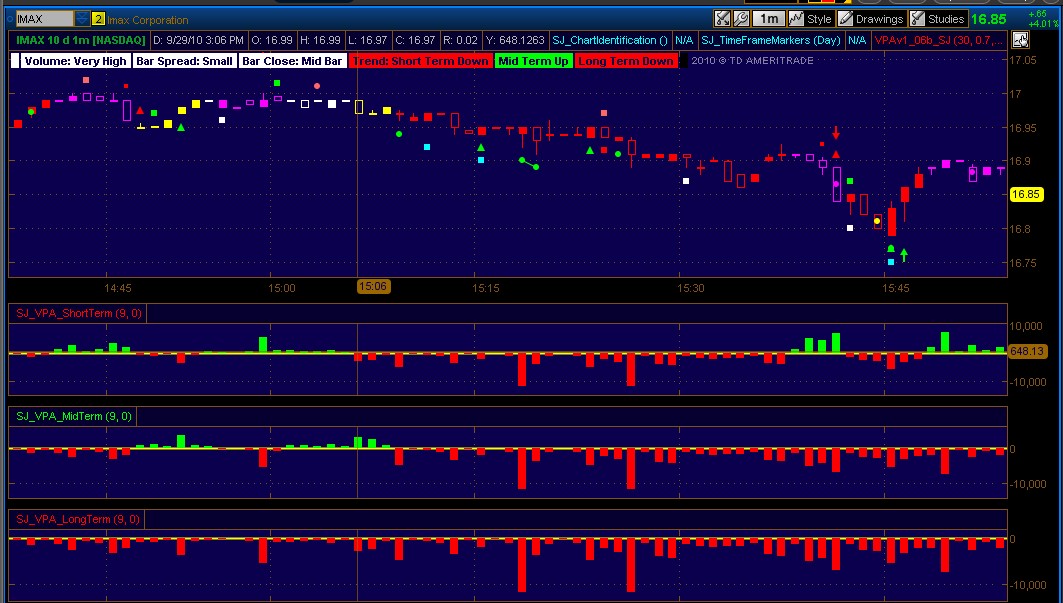Image resolution: width=1063 pixels, height=603 pixels.
Task: Click the H: 16.99 high value
Action: (320, 40)
